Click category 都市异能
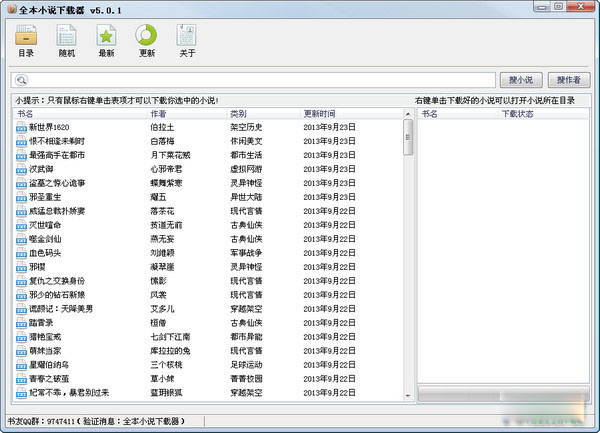Image resolution: width=600 pixels, height=433 pixels. pyautogui.click(x=246, y=337)
